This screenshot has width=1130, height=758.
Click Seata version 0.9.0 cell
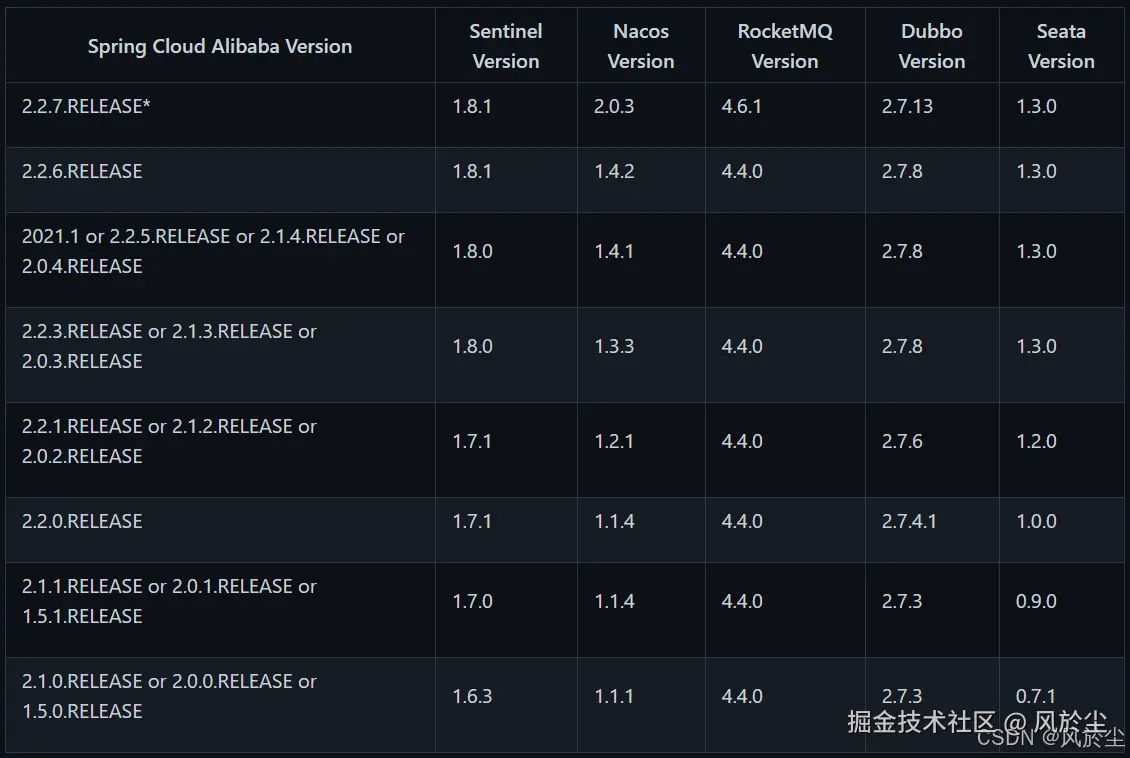click(x=1036, y=601)
